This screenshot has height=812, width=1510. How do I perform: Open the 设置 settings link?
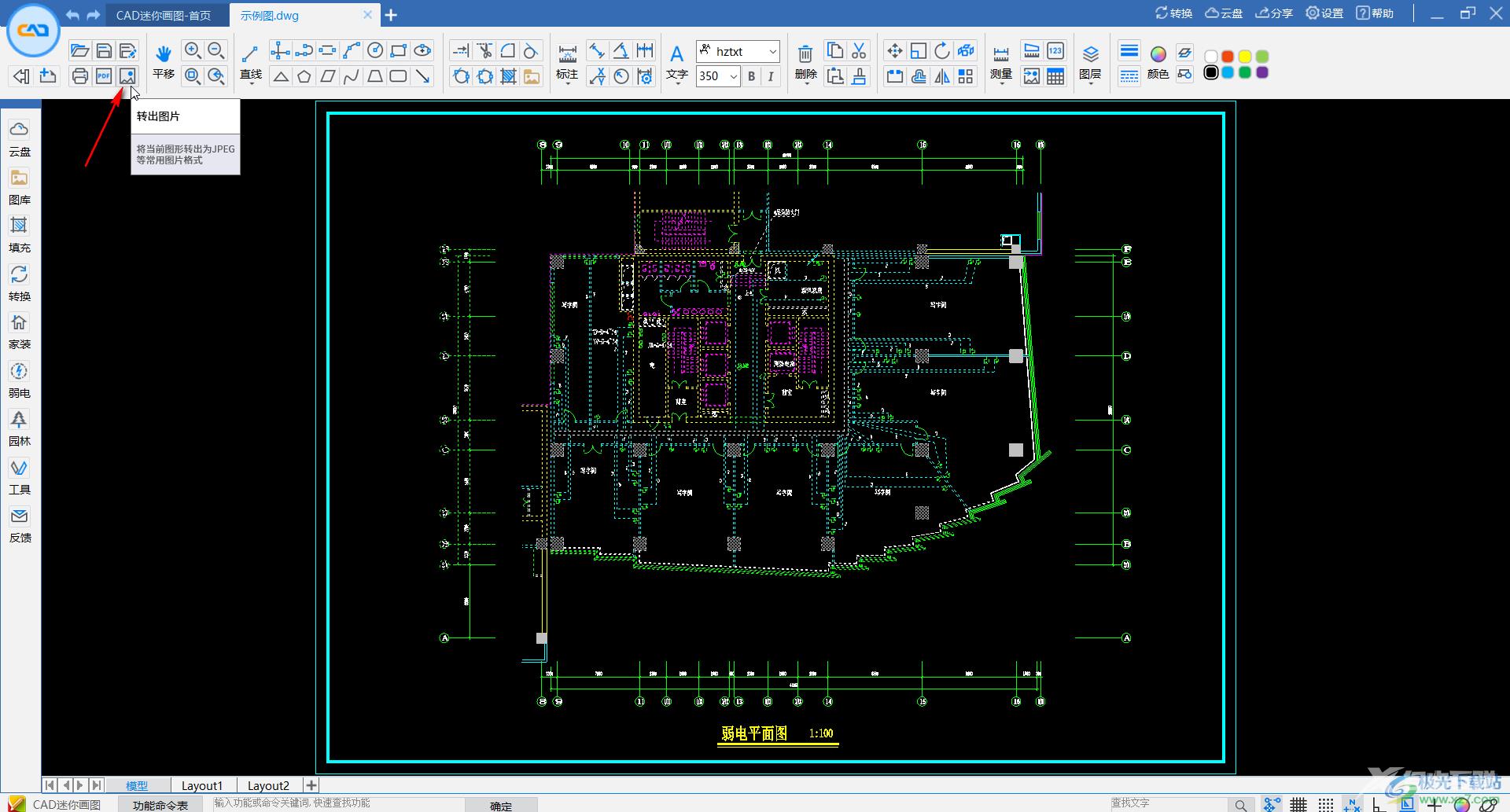pos(1324,13)
